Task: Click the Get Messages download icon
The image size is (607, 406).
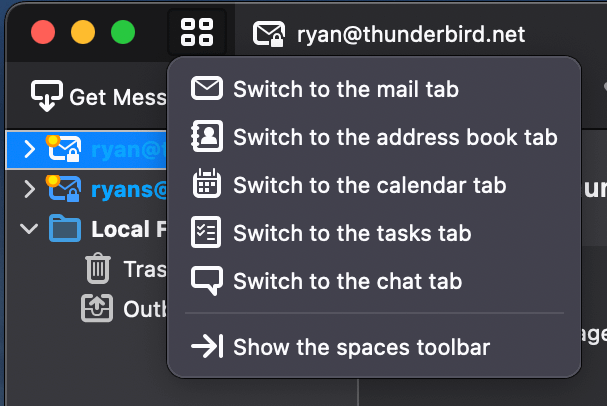Action: tap(47, 96)
